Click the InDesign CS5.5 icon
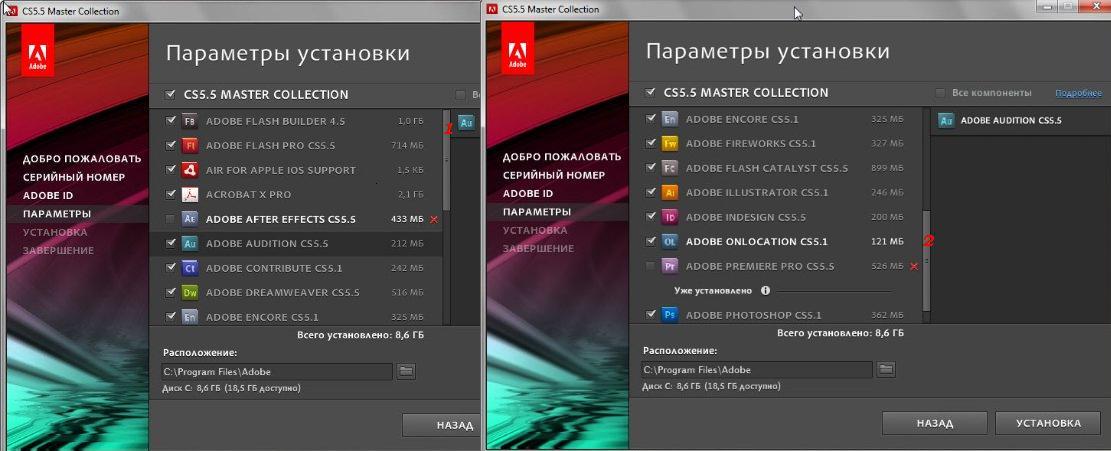 (x=670, y=217)
